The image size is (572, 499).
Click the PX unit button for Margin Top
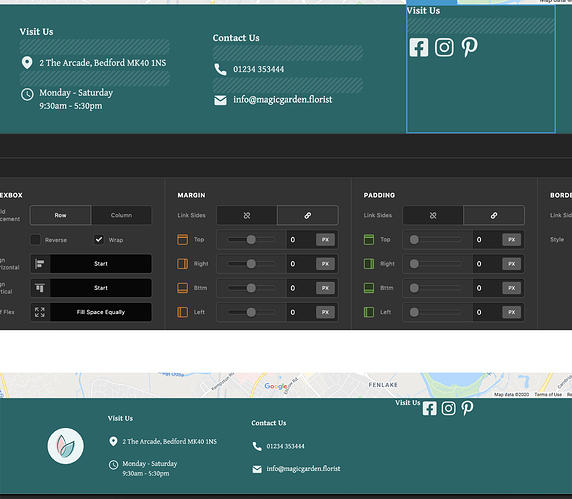325,240
